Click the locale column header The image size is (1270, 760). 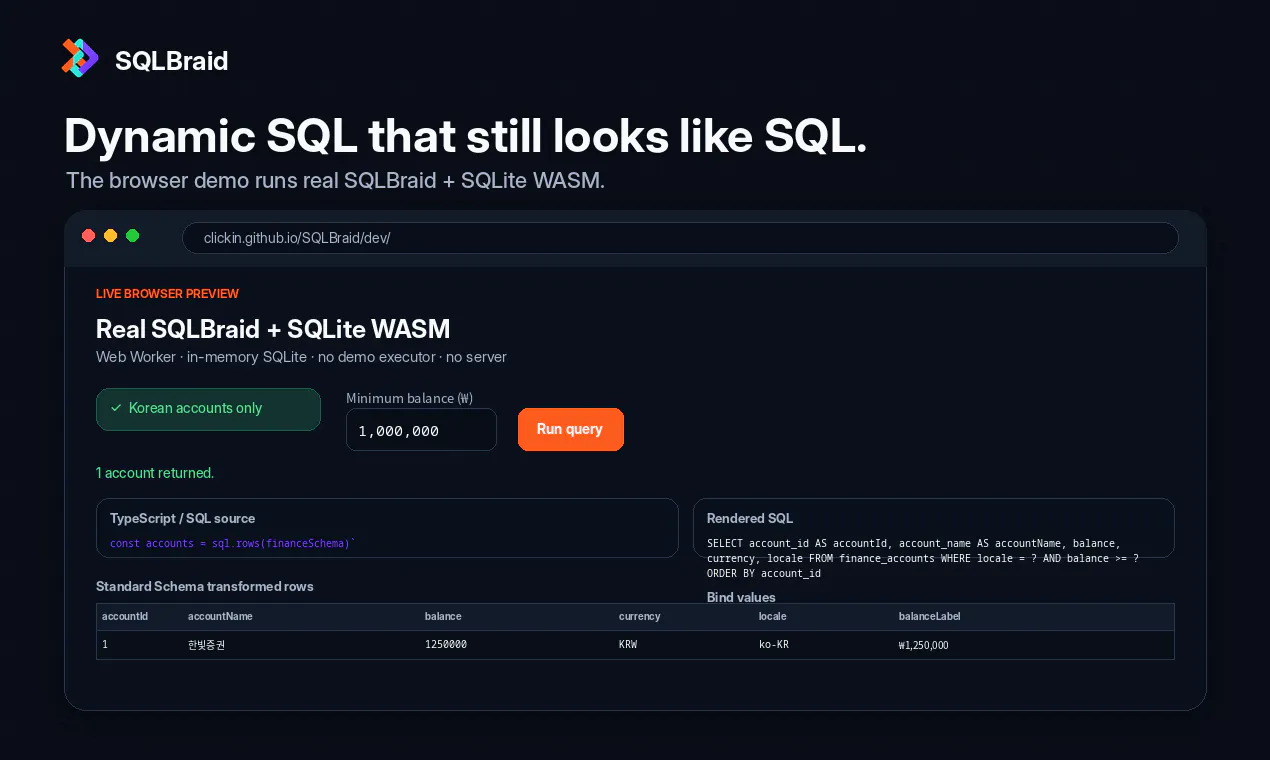coord(773,616)
